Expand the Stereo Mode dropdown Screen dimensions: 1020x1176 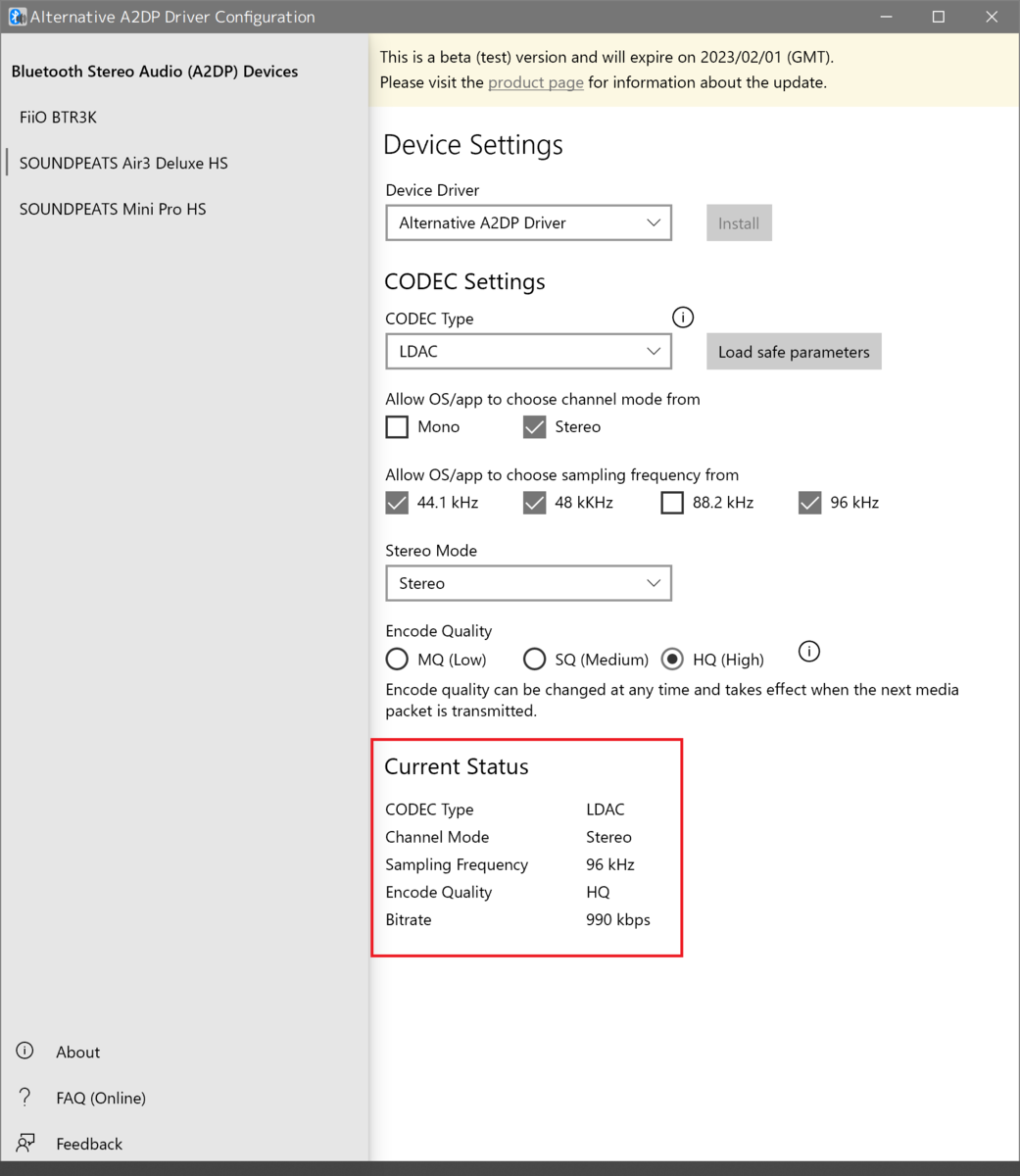click(528, 582)
